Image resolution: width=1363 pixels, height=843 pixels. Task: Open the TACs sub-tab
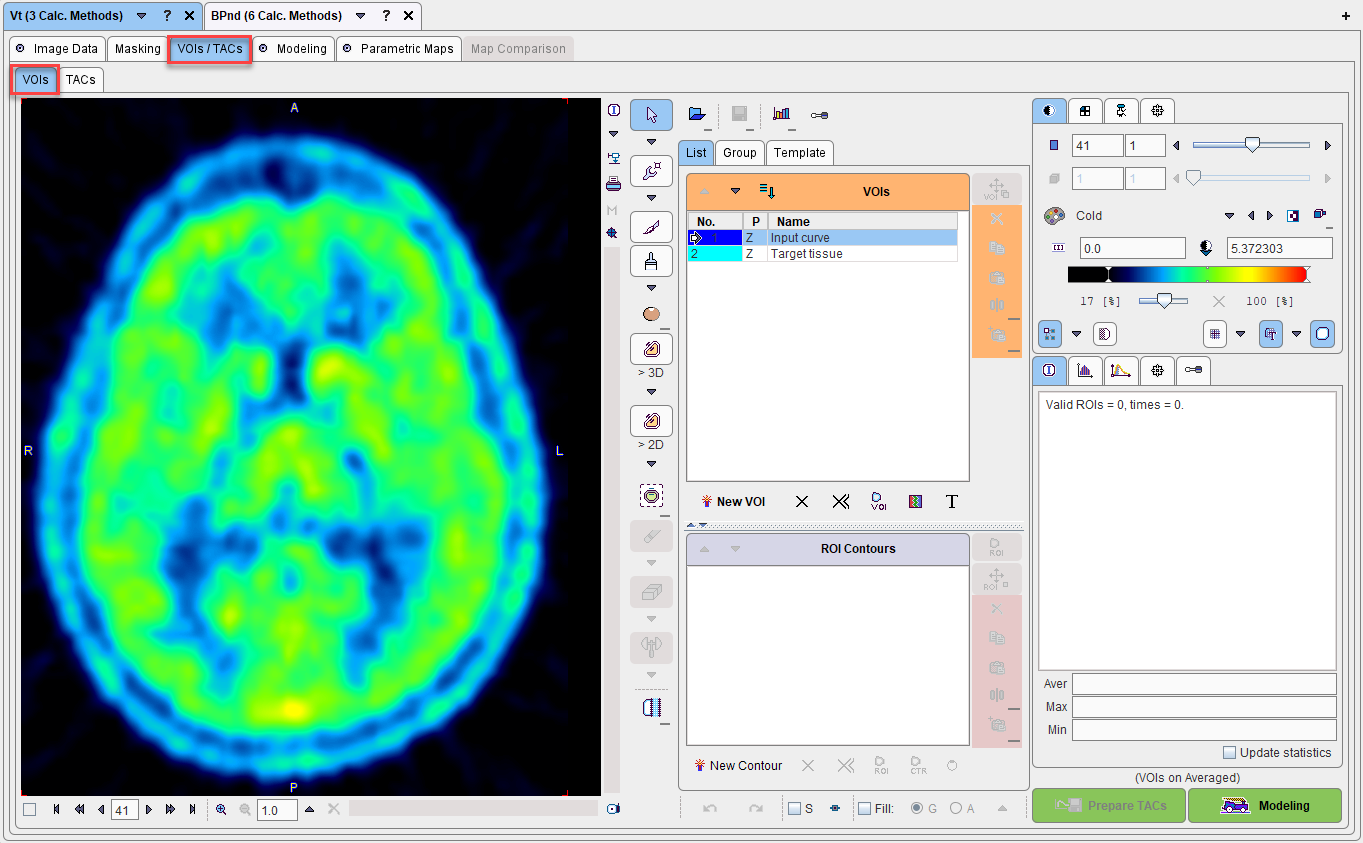coord(81,79)
